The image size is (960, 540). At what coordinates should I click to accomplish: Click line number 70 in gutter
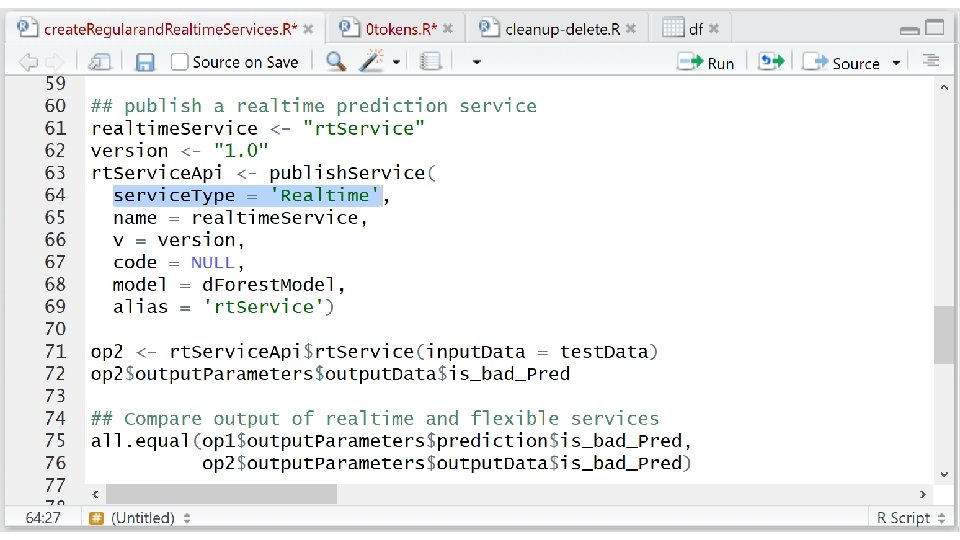pos(55,329)
